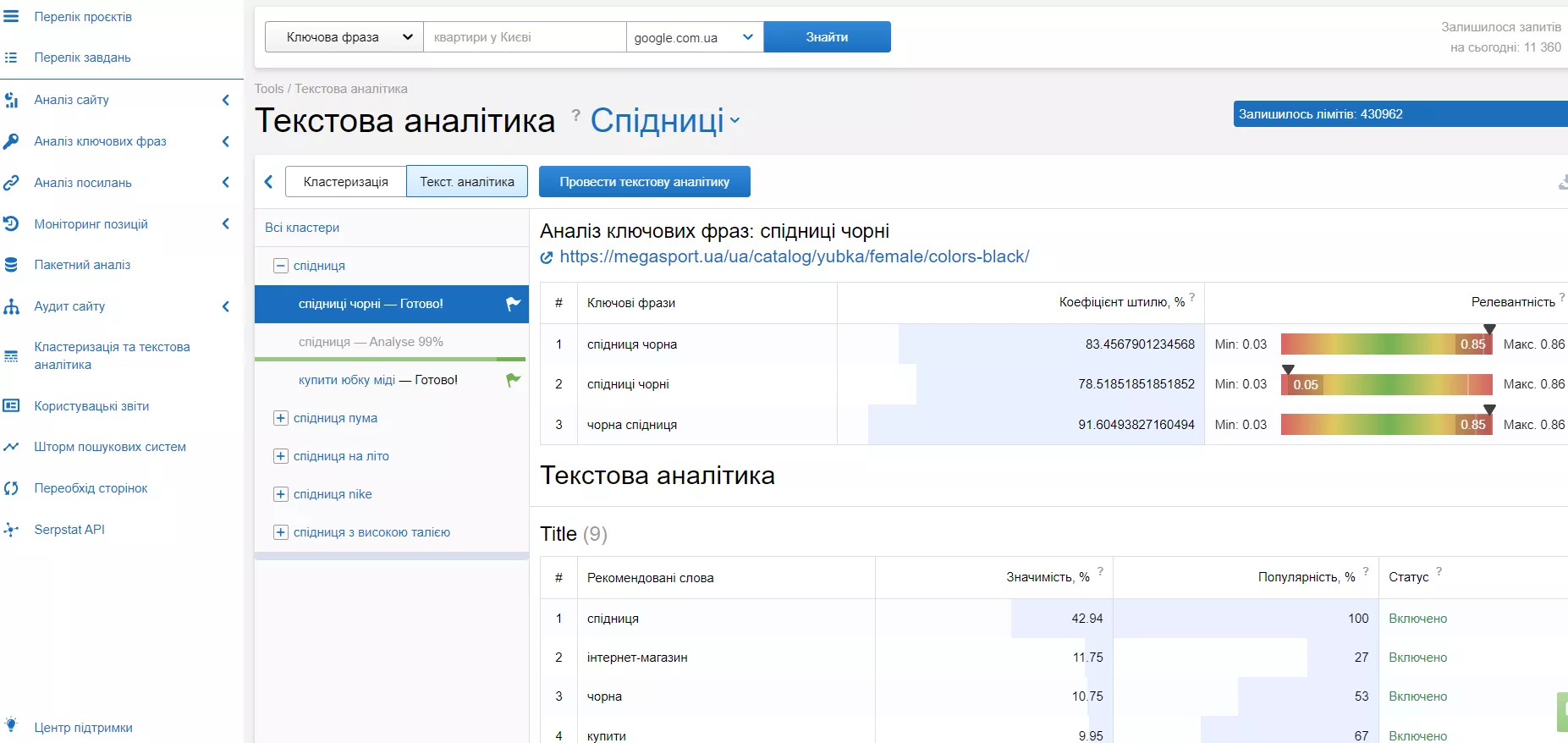Click the database icon for Пакетний аналіз

[11, 265]
